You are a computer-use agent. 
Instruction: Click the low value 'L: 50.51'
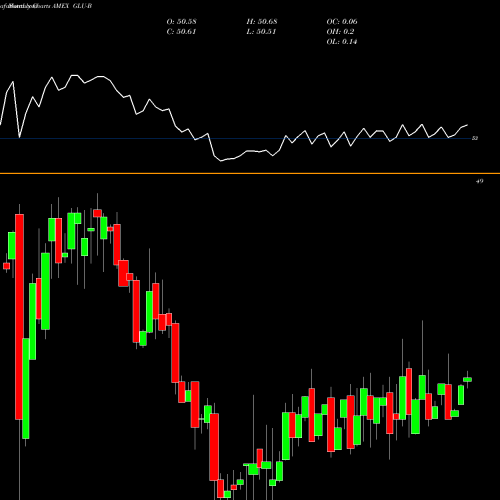pyautogui.click(x=261, y=31)
